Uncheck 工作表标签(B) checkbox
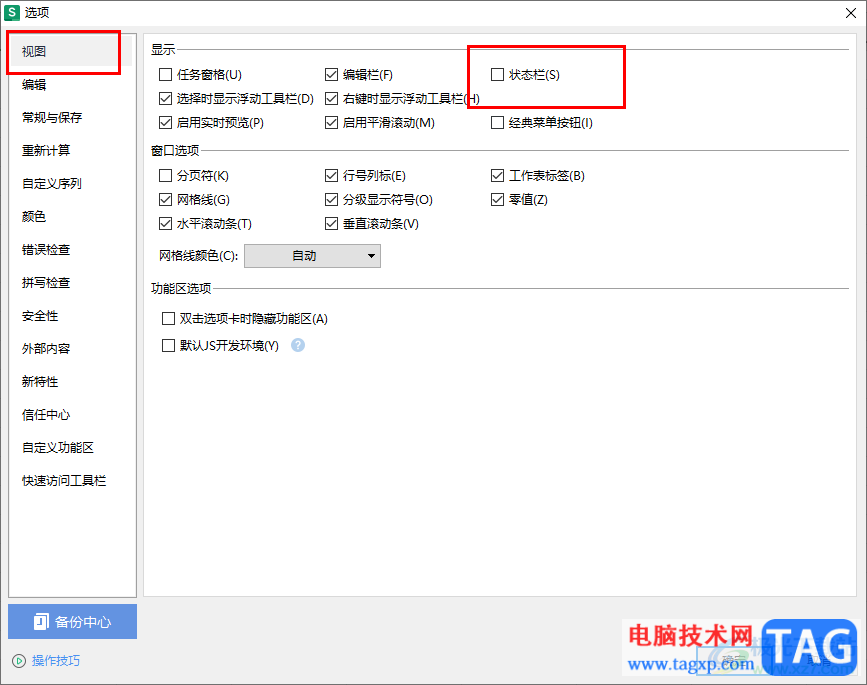The image size is (867, 685). point(497,175)
